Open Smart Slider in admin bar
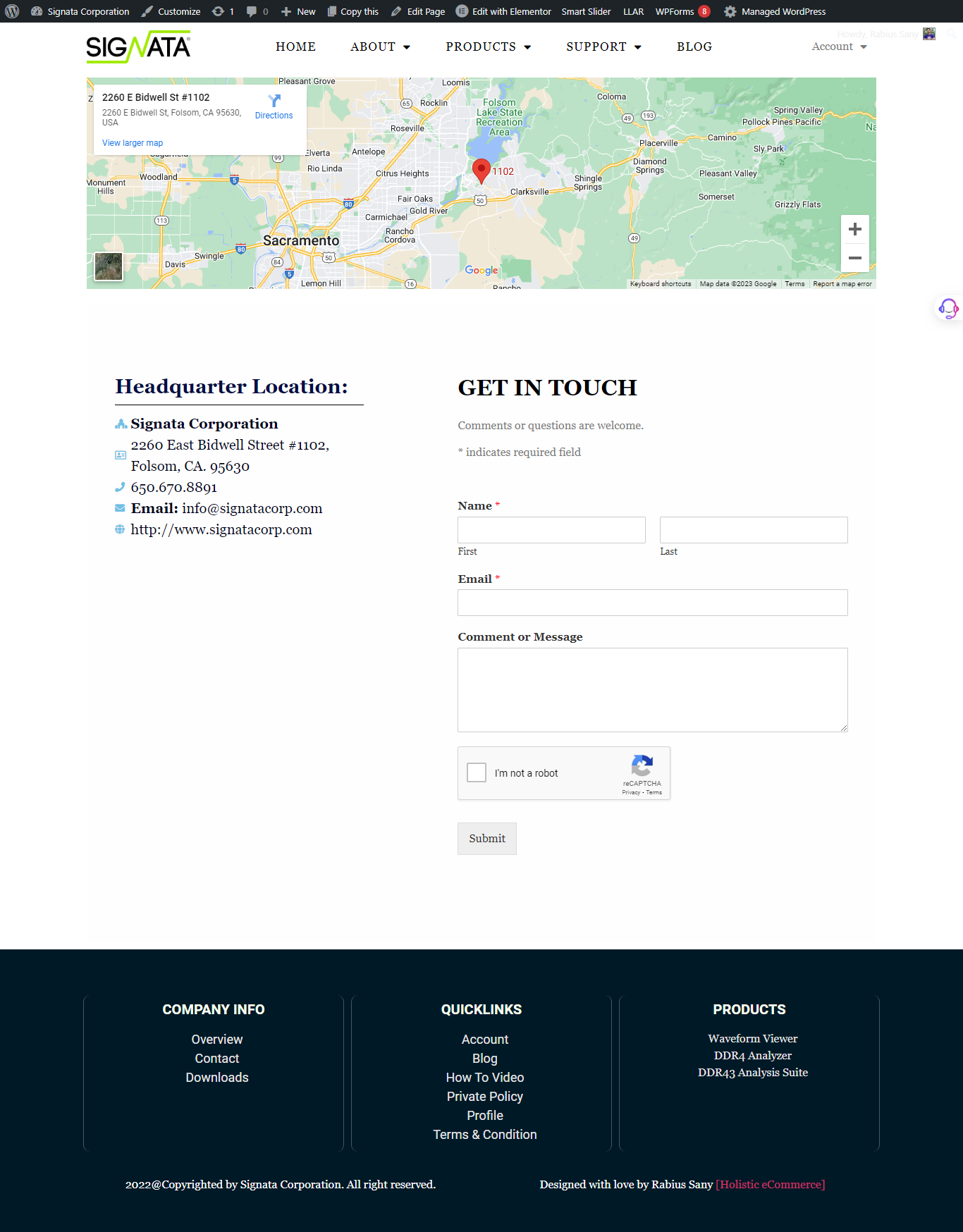963x1232 pixels. click(x=586, y=11)
